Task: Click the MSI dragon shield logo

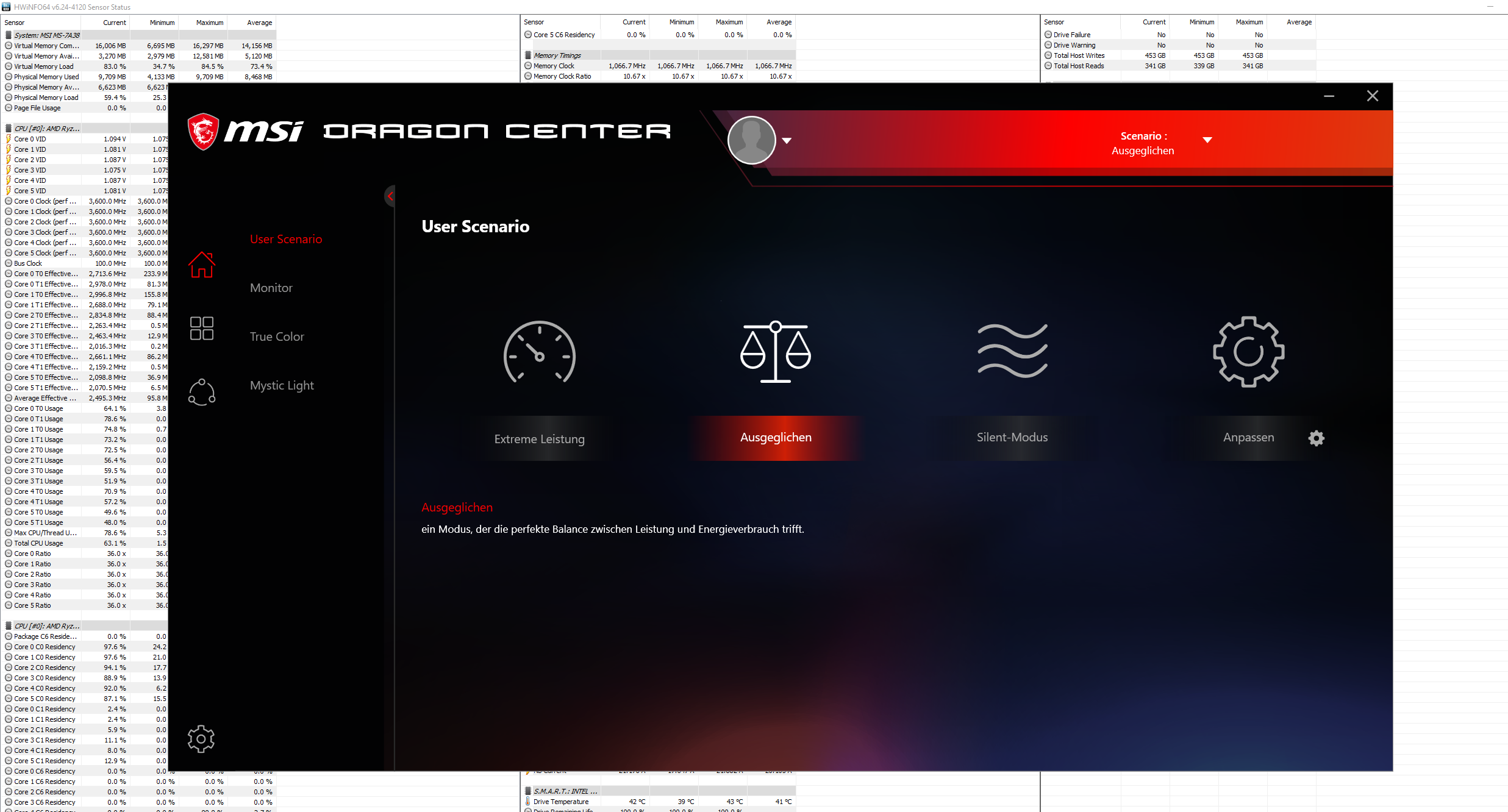Action: click(203, 131)
